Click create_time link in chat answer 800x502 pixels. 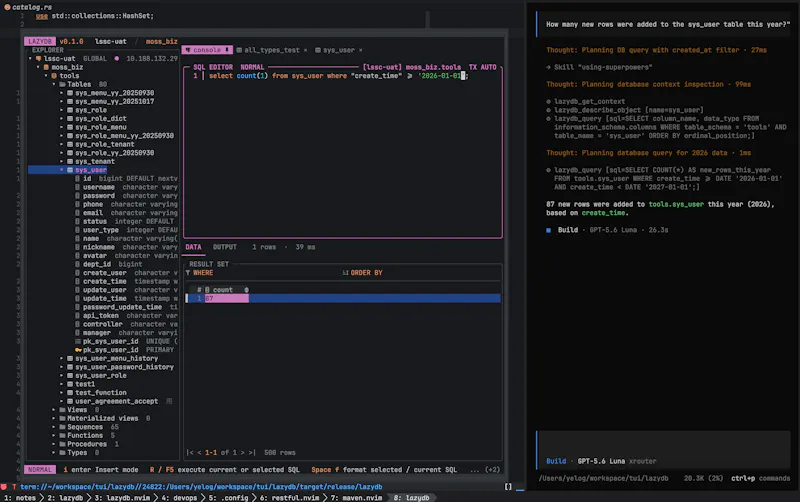pyautogui.click(x=603, y=213)
